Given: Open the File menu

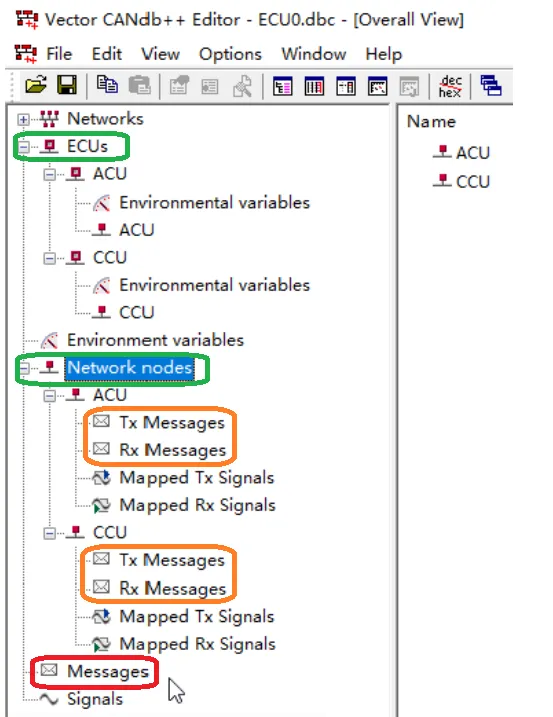Looking at the screenshot, I should pos(59,54).
